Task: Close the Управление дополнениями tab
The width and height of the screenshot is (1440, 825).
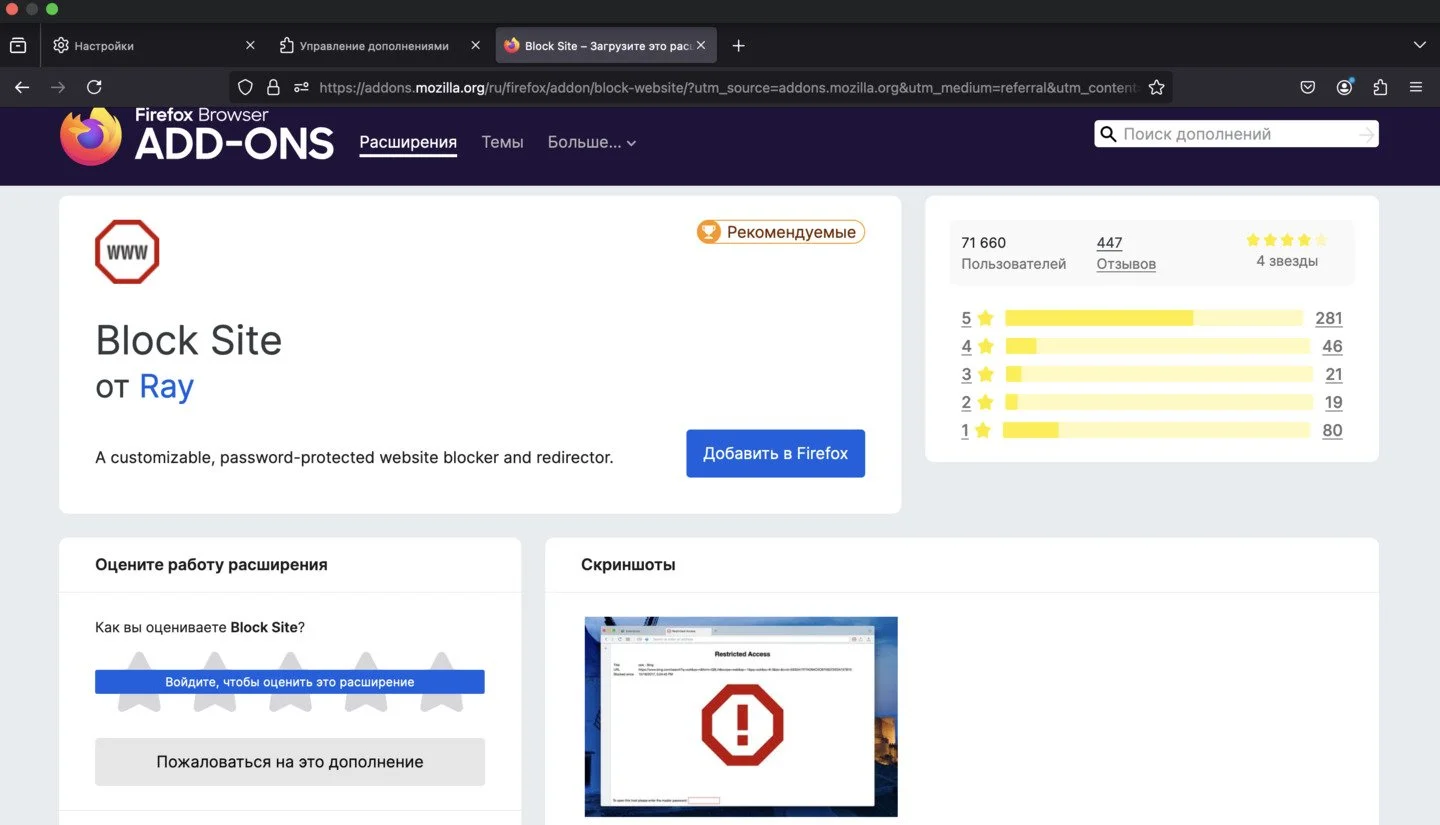Action: tap(475, 45)
